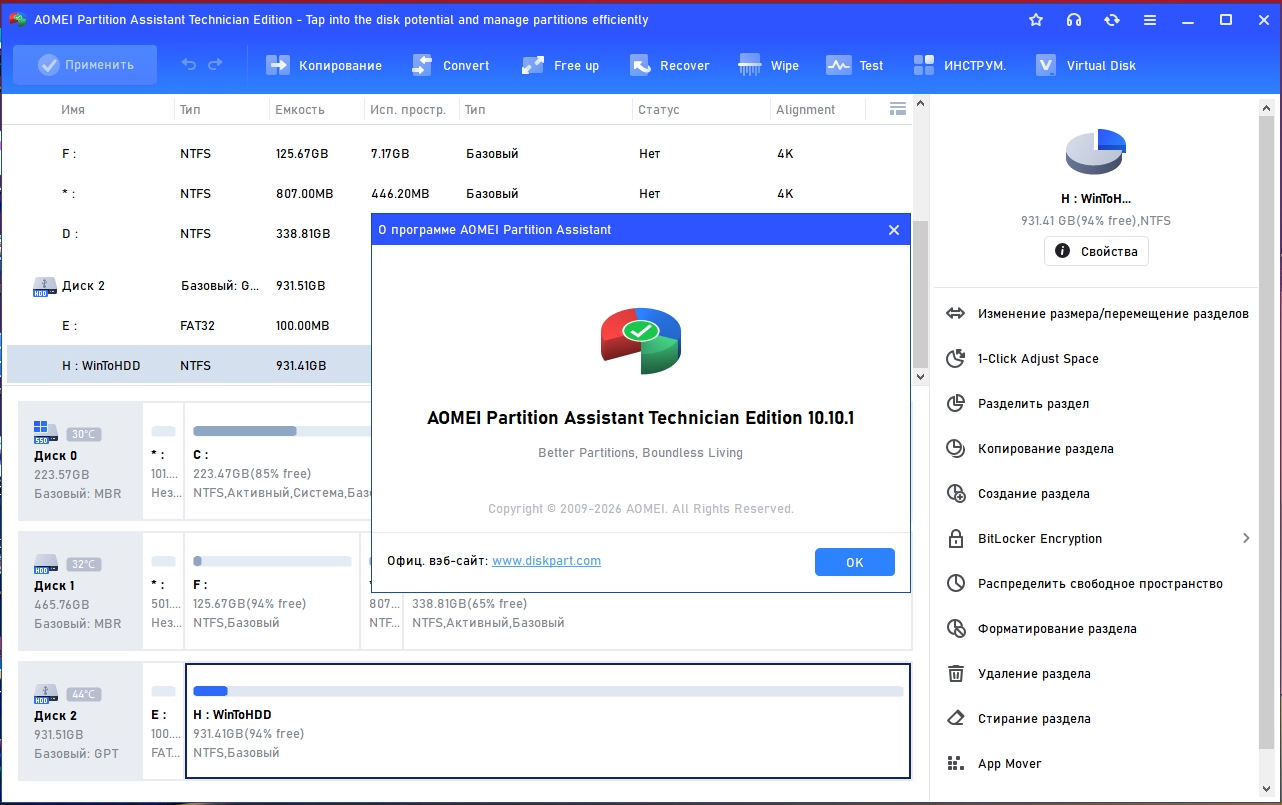1282x805 pixels.
Task: Open the column settings list icon
Action: tap(897, 108)
